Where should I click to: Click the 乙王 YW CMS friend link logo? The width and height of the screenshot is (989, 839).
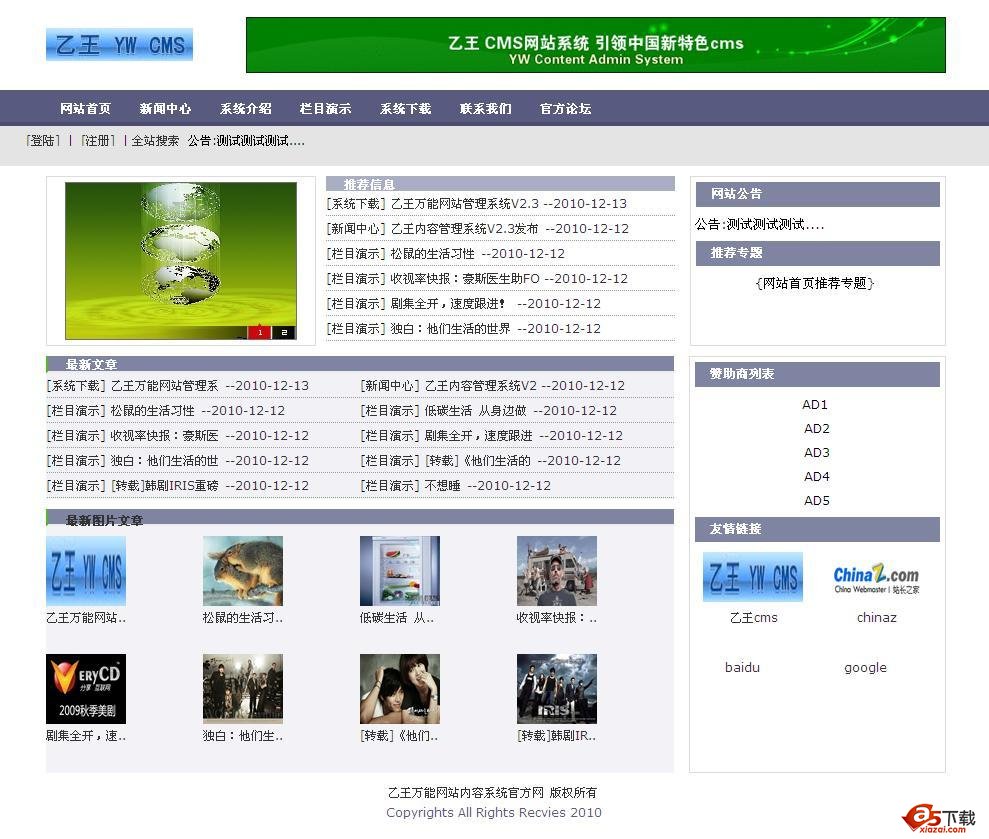point(753,577)
